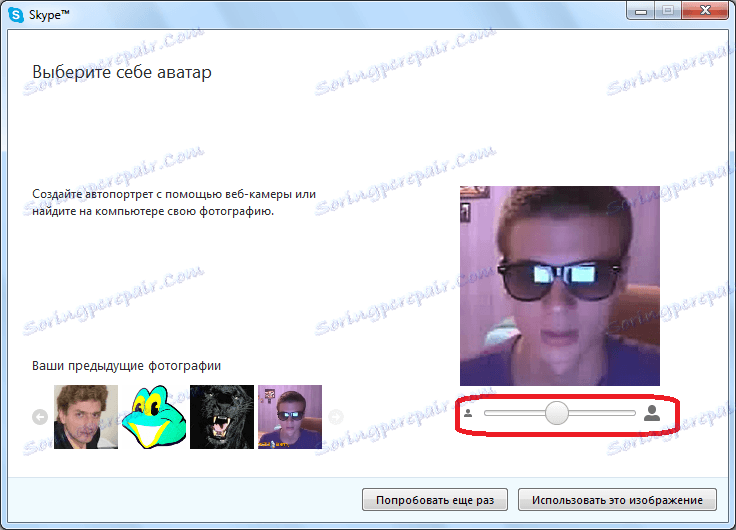Click the large person zoom-in icon
Image resolution: width=736 pixels, height=530 pixels.
click(x=652, y=413)
